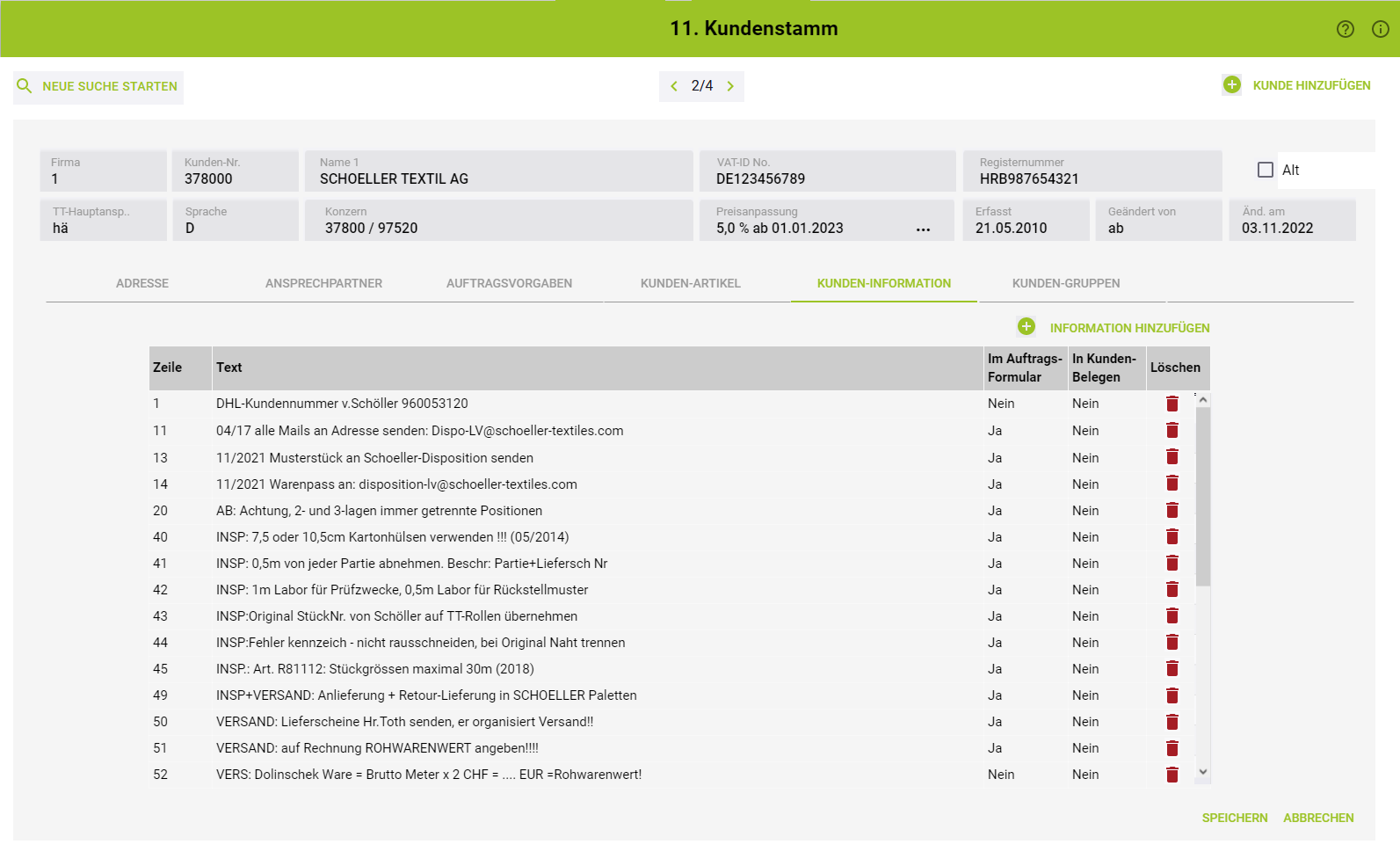Delete row 1 DHL-Kundennummer entry
1400x859 pixels.
point(1172,404)
